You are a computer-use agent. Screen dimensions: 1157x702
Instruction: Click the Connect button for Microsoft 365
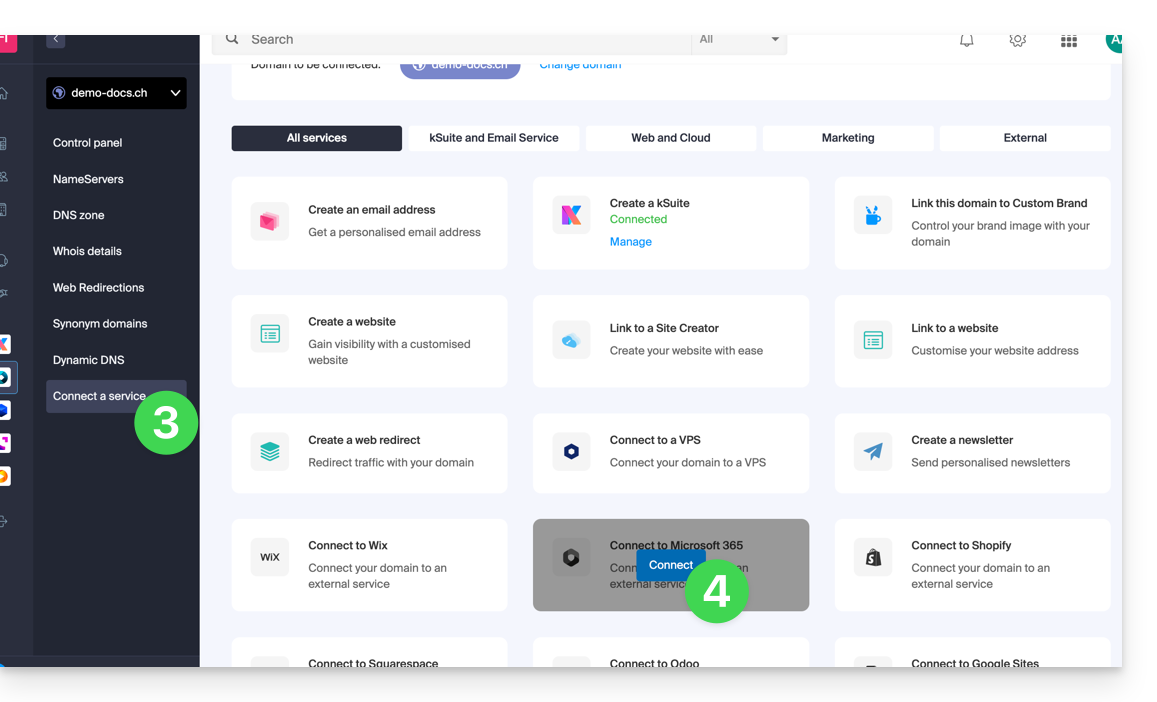tap(671, 565)
